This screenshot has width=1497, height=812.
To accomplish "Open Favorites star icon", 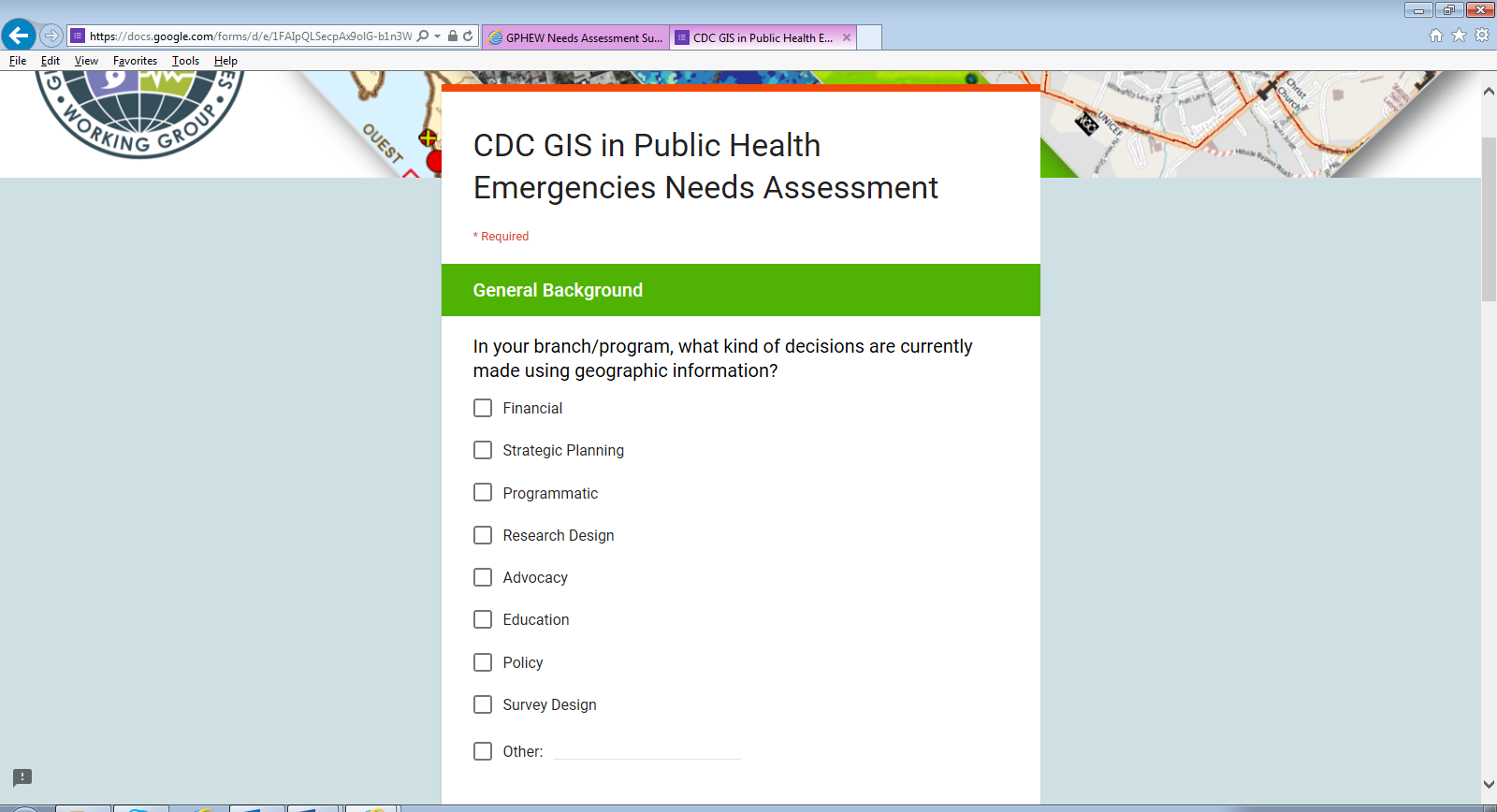I will tap(1459, 36).
